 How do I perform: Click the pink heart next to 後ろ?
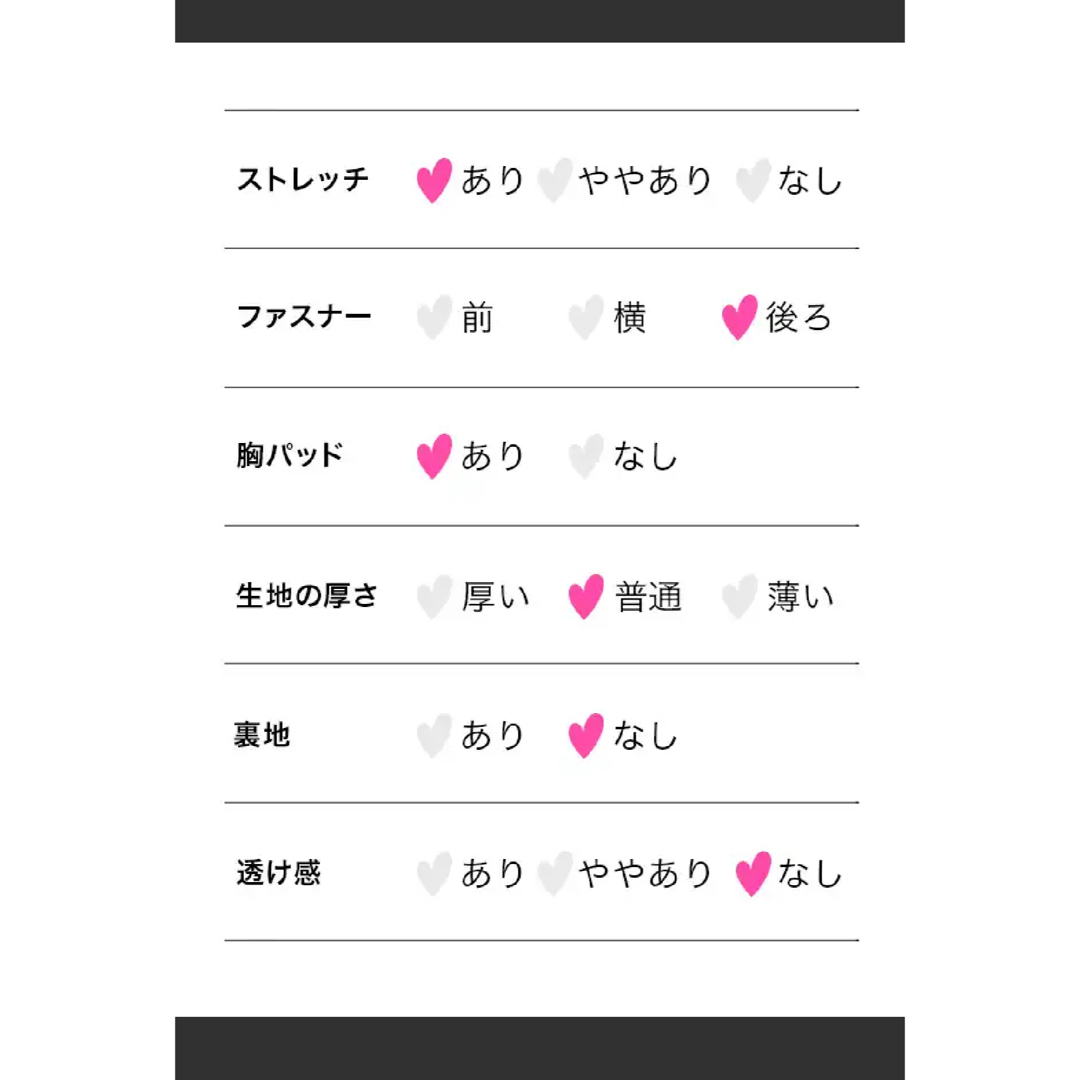click(x=740, y=318)
